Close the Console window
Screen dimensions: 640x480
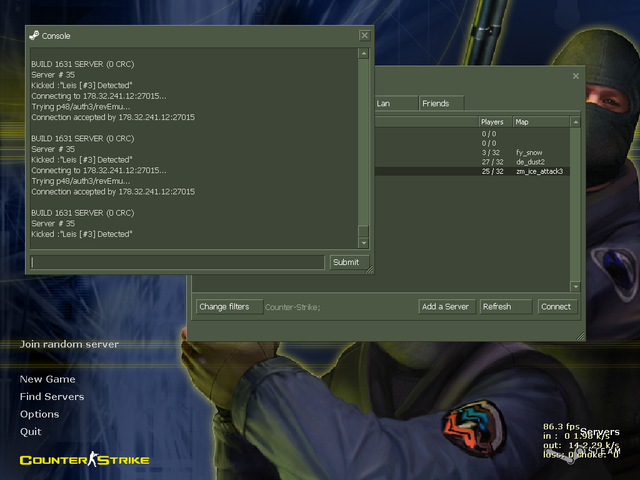pos(364,36)
